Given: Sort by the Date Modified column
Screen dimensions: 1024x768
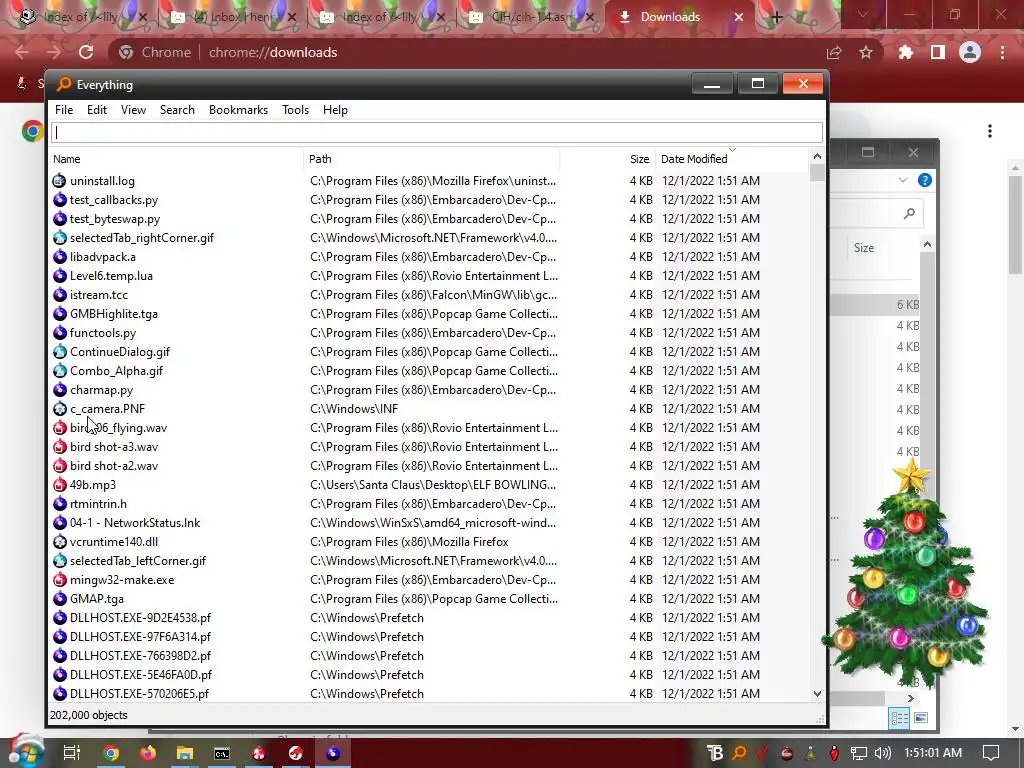Looking at the screenshot, I should (x=694, y=159).
